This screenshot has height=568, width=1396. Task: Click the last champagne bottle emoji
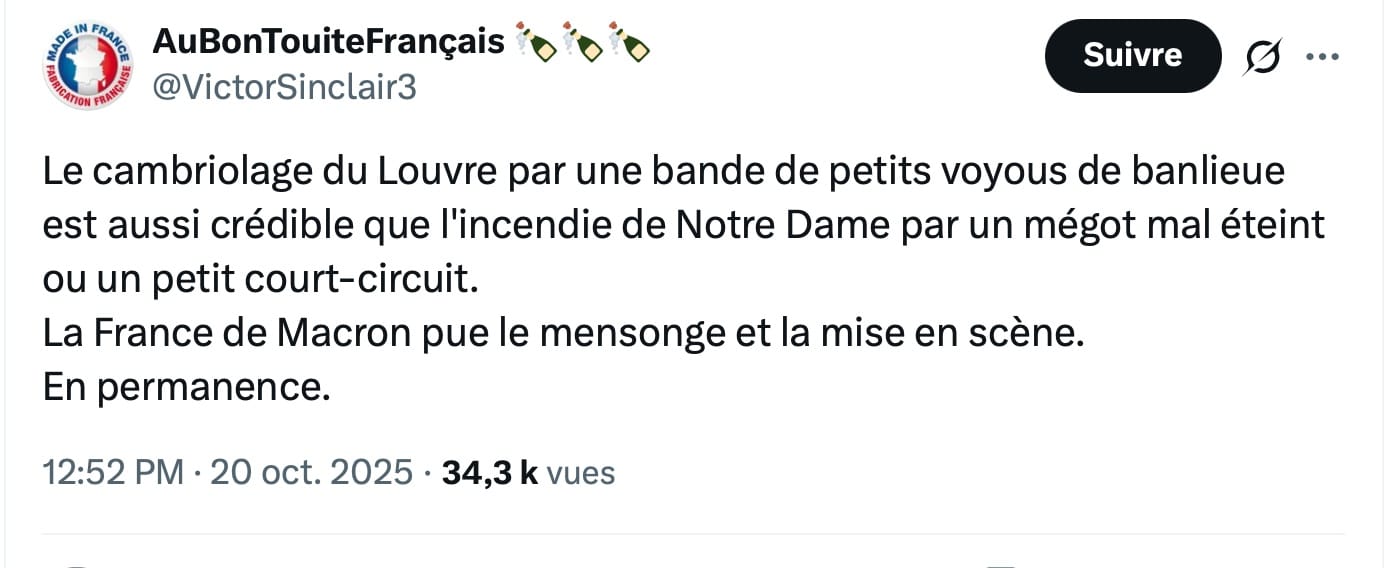click(630, 42)
